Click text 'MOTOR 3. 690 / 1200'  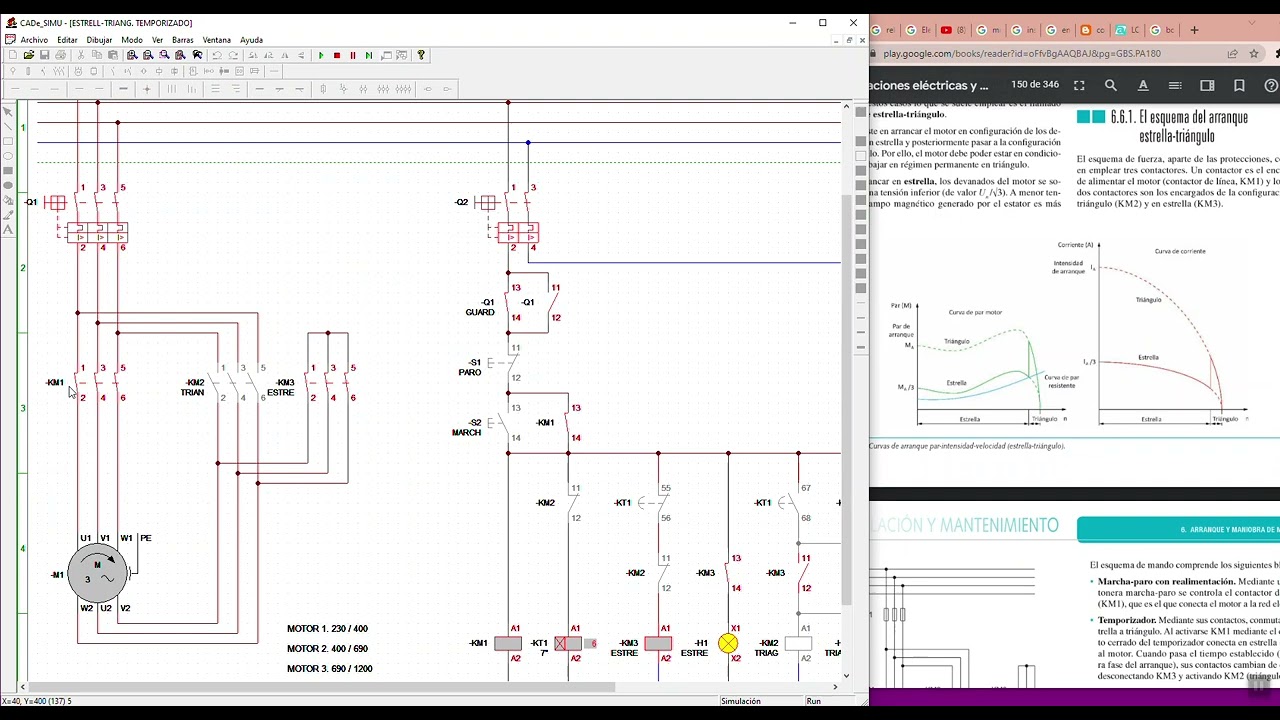329,668
